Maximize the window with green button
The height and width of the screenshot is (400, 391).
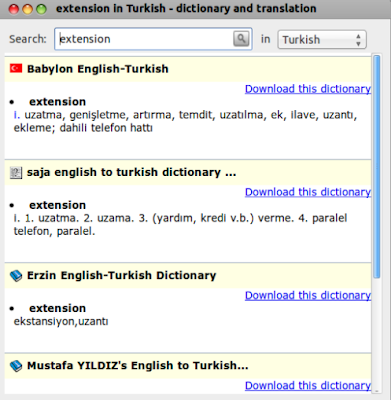(41, 9)
